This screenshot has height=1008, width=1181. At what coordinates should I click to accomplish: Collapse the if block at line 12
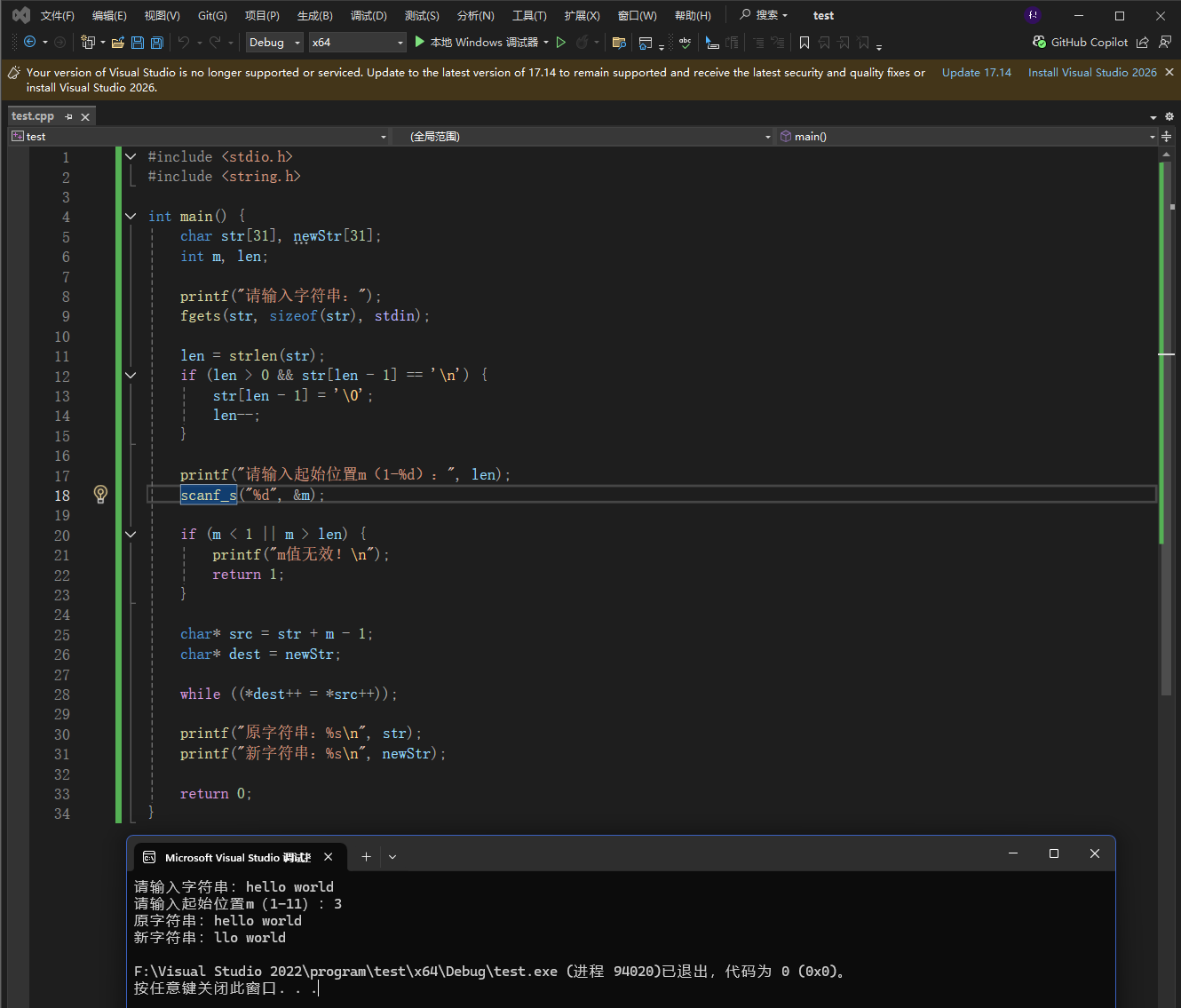pos(131,375)
